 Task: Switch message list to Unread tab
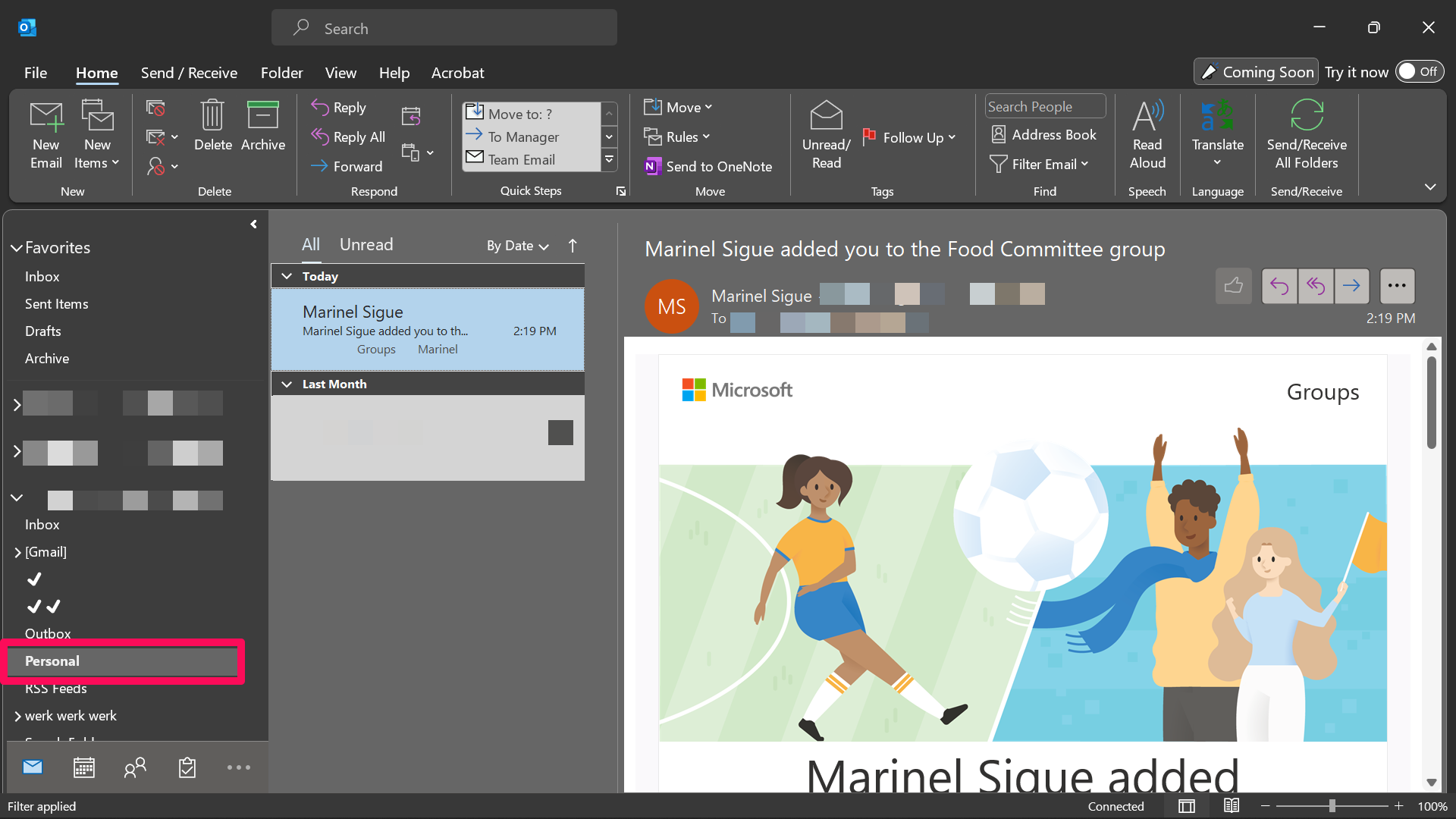pyautogui.click(x=366, y=244)
